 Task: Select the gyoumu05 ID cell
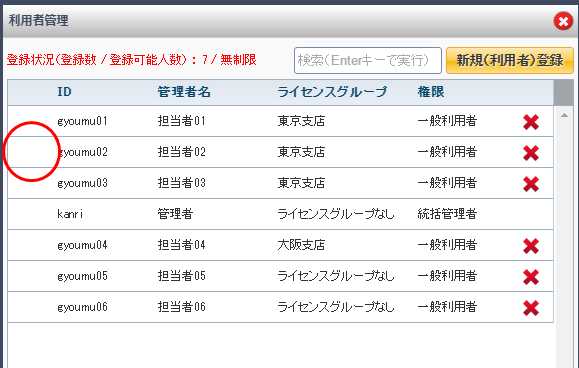click(82, 276)
